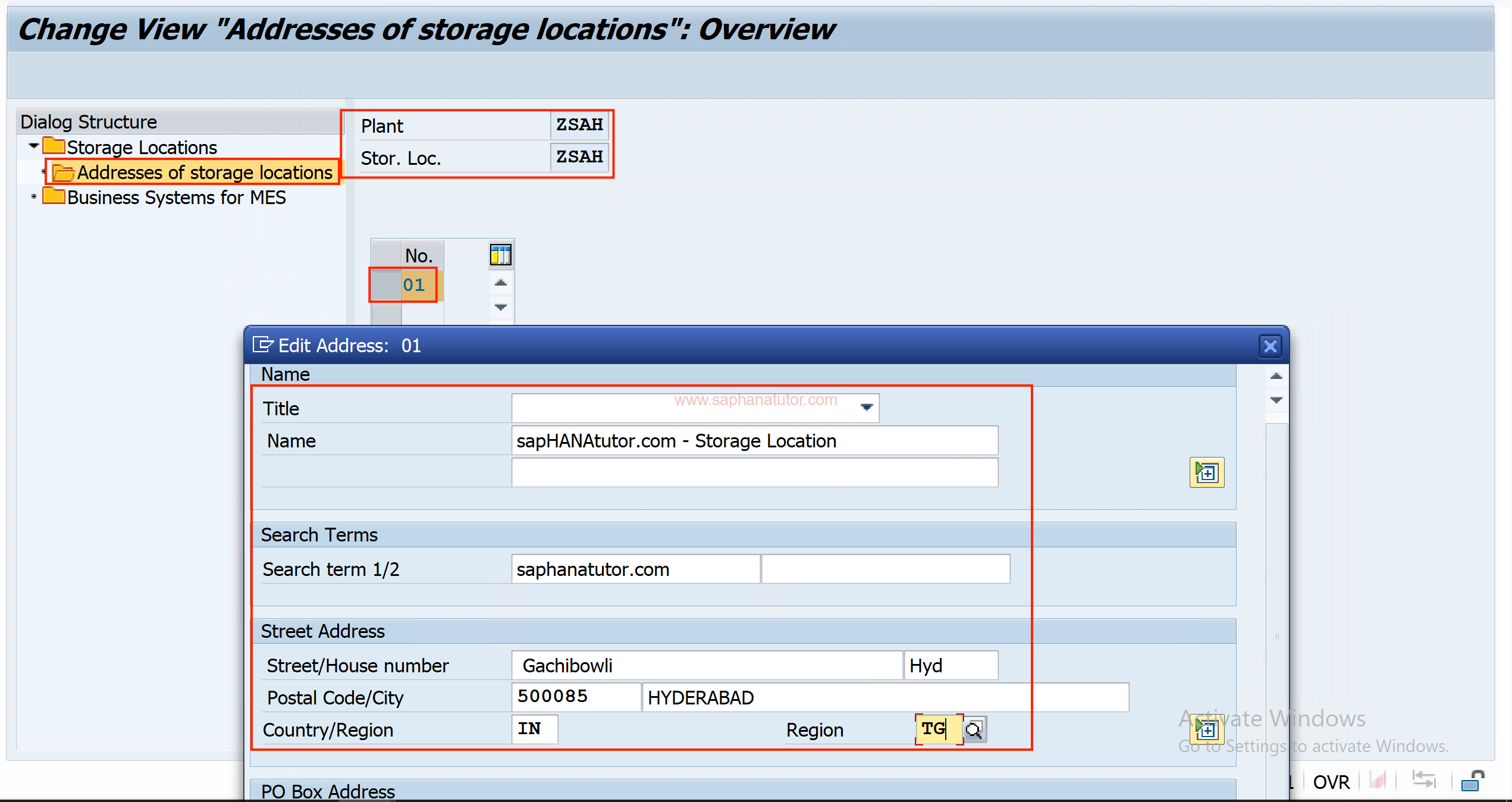The image size is (1512, 802).
Task: Click the pink signal status bar icon
Action: (x=1377, y=779)
